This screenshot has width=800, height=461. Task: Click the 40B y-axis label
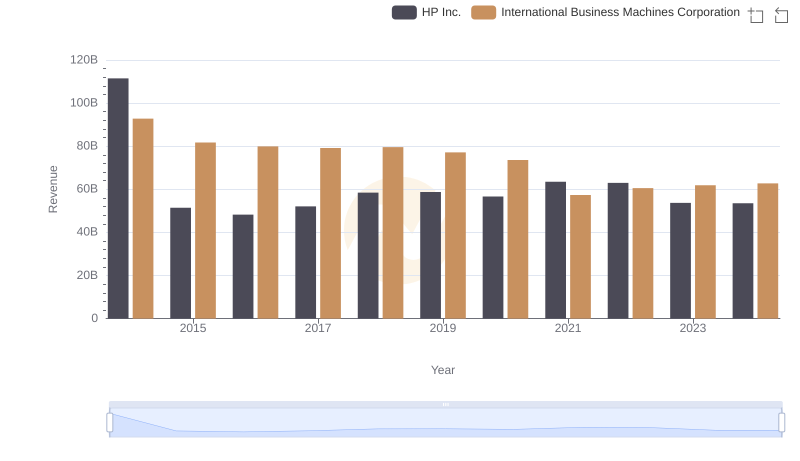coord(87,232)
